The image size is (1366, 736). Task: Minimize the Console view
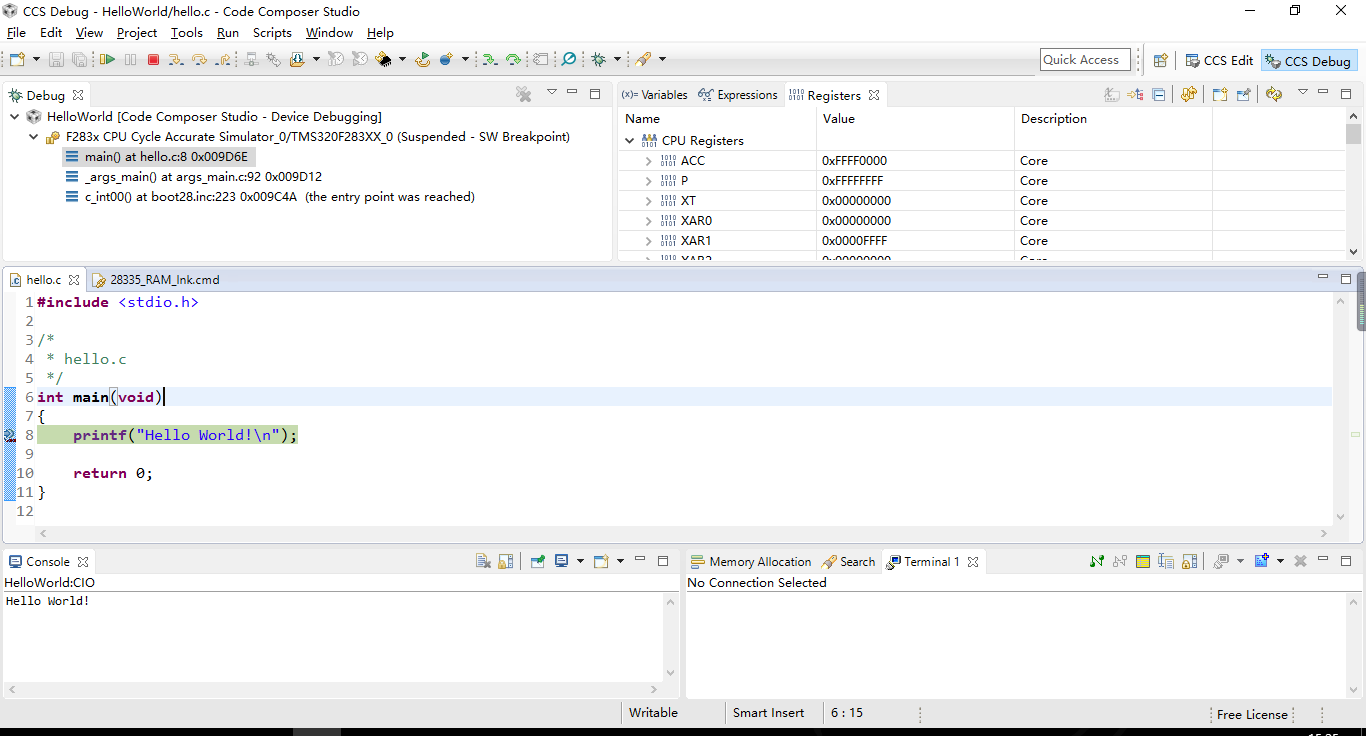(x=640, y=558)
